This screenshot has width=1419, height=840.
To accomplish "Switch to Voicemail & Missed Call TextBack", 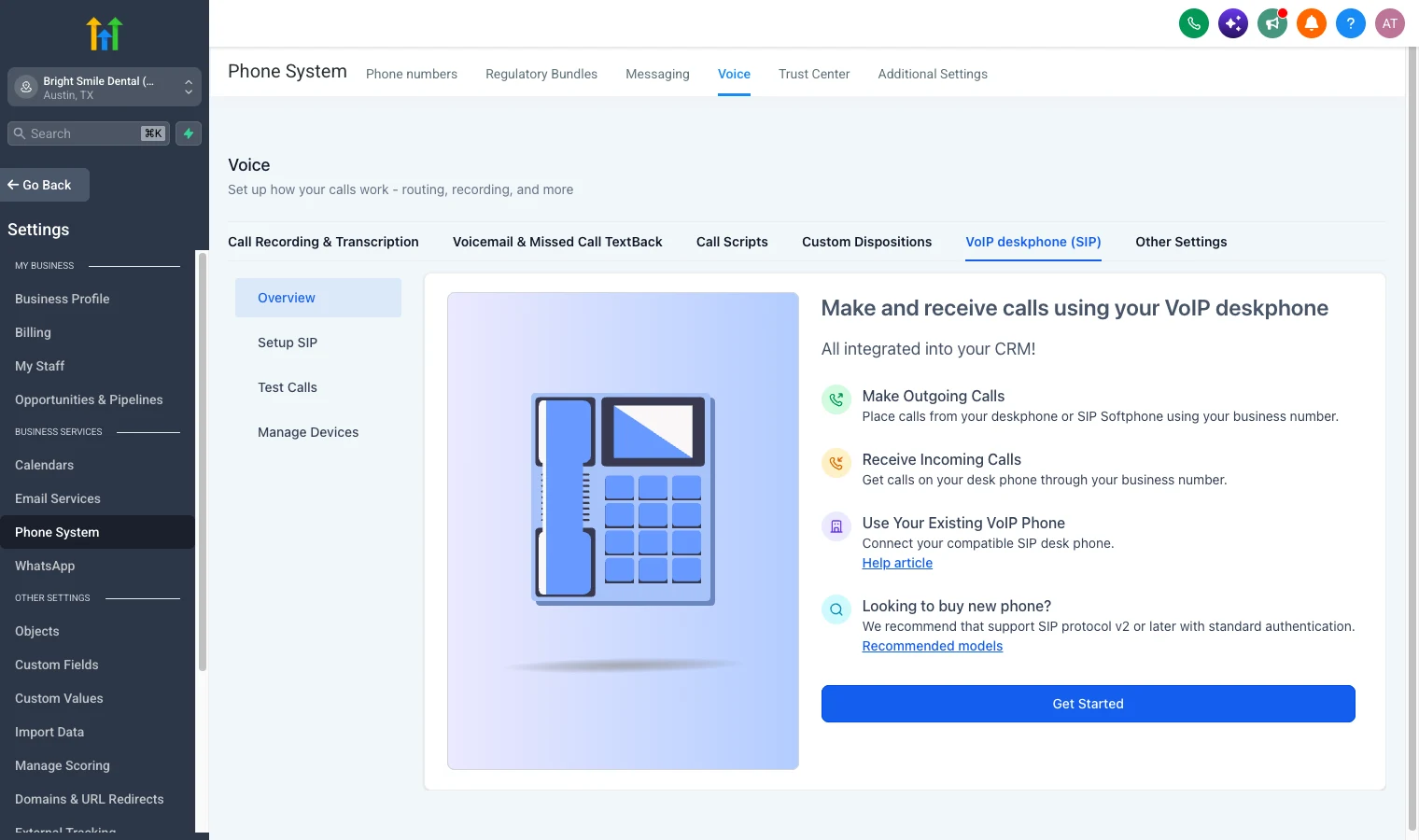I will [557, 242].
